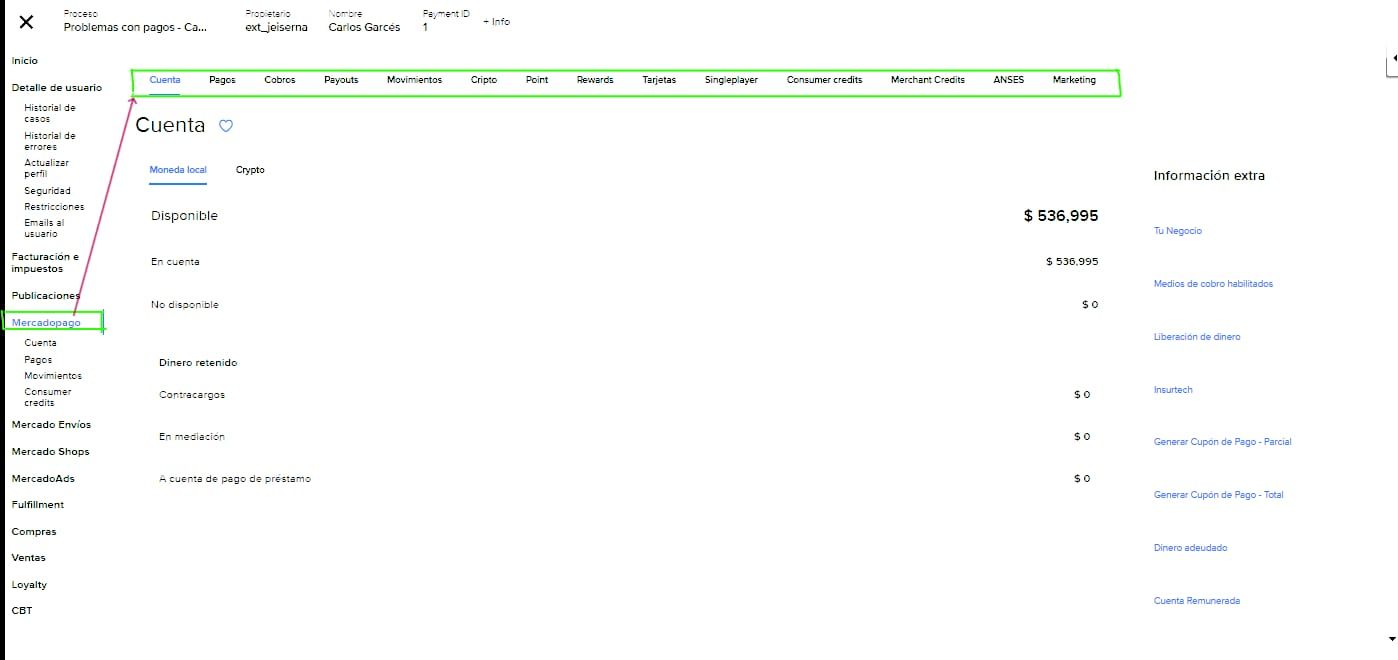This screenshot has height=660, width=1398.
Task: Open the Cuenta Remunerada link
Action: pos(1196,601)
